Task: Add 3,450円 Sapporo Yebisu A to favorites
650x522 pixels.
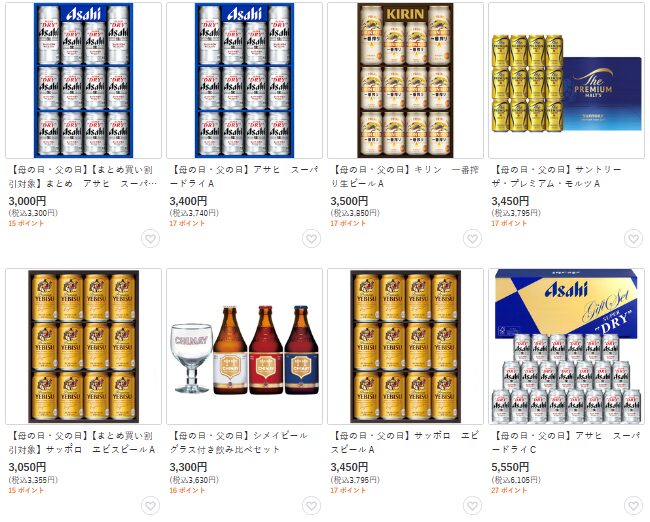Action: (x=472, y=505)
